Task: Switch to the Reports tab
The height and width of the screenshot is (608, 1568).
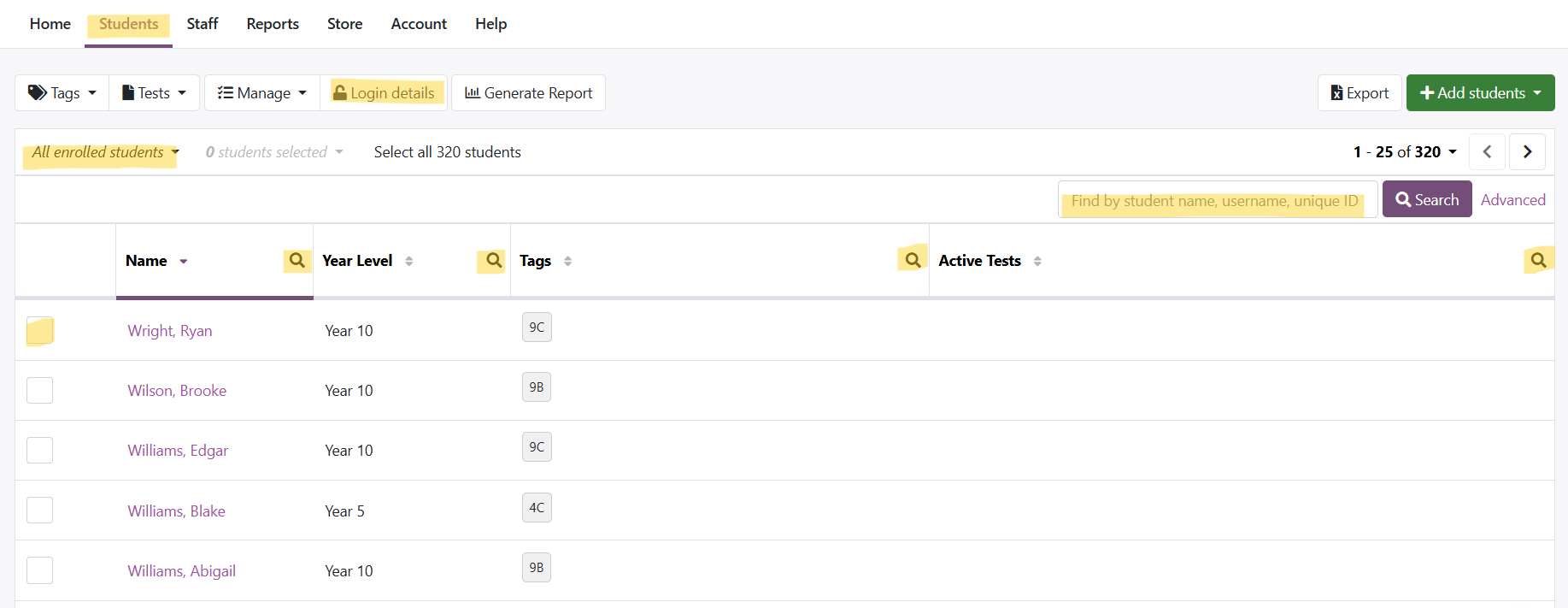Action: coord(273,24)
